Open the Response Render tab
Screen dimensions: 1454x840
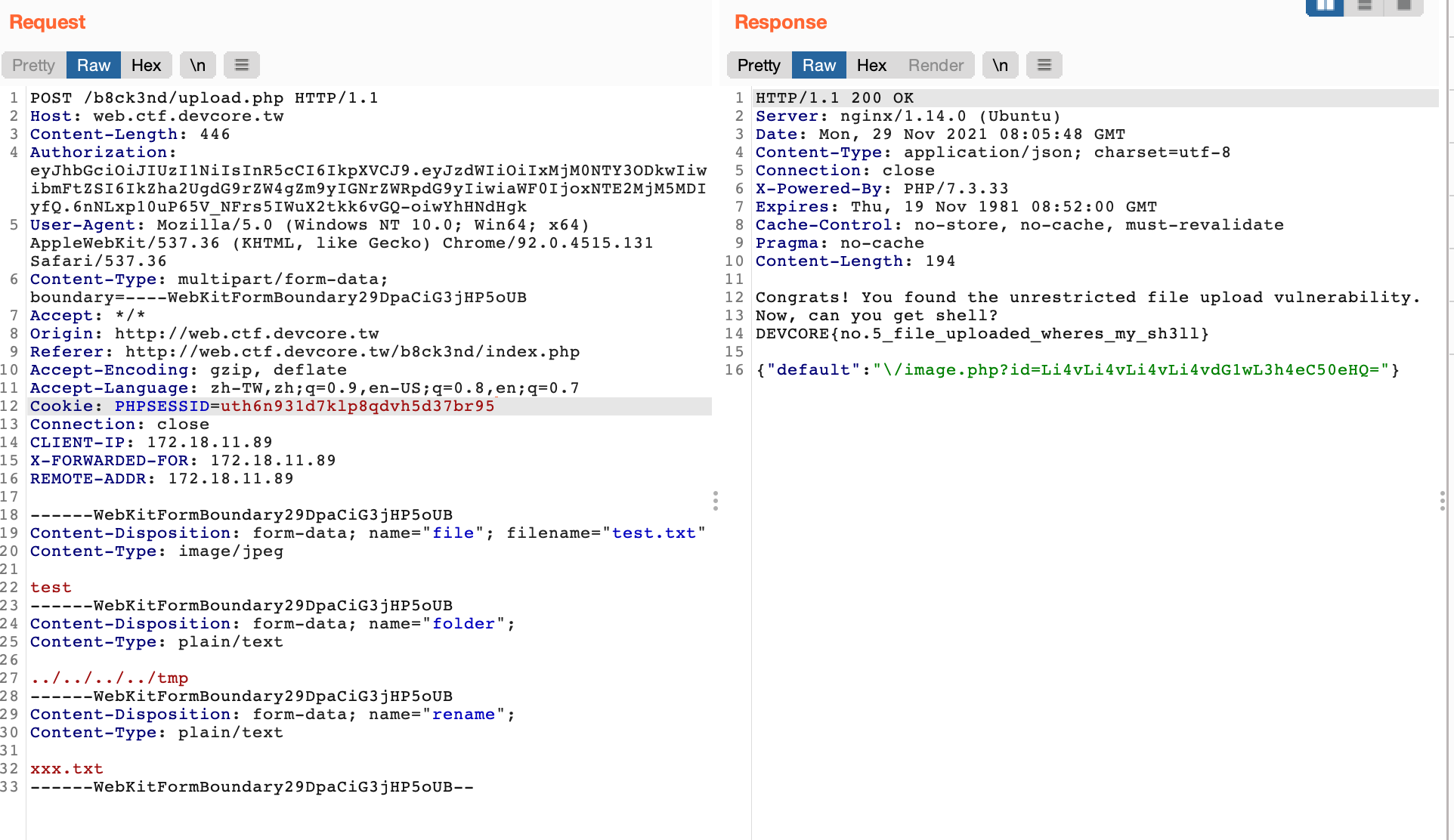pyautogui.click(x=936, y=66)
